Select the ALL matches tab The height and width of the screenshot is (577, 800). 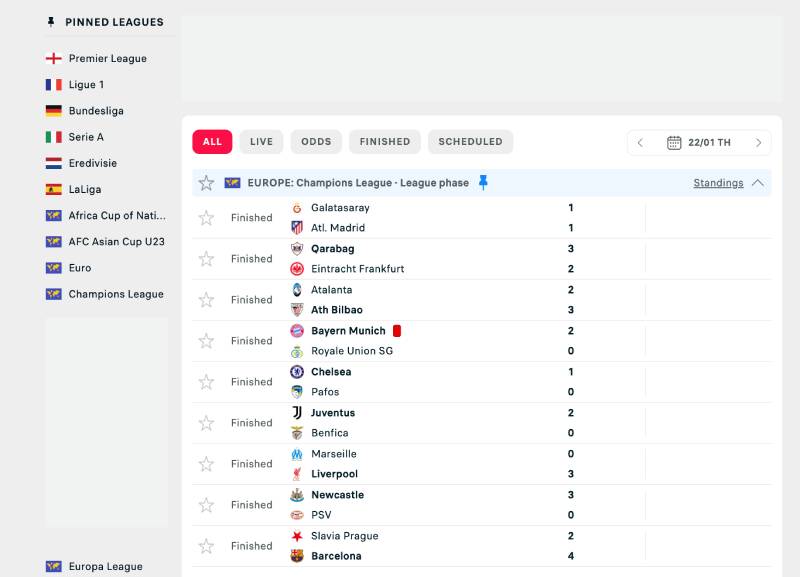pos(212,142)
